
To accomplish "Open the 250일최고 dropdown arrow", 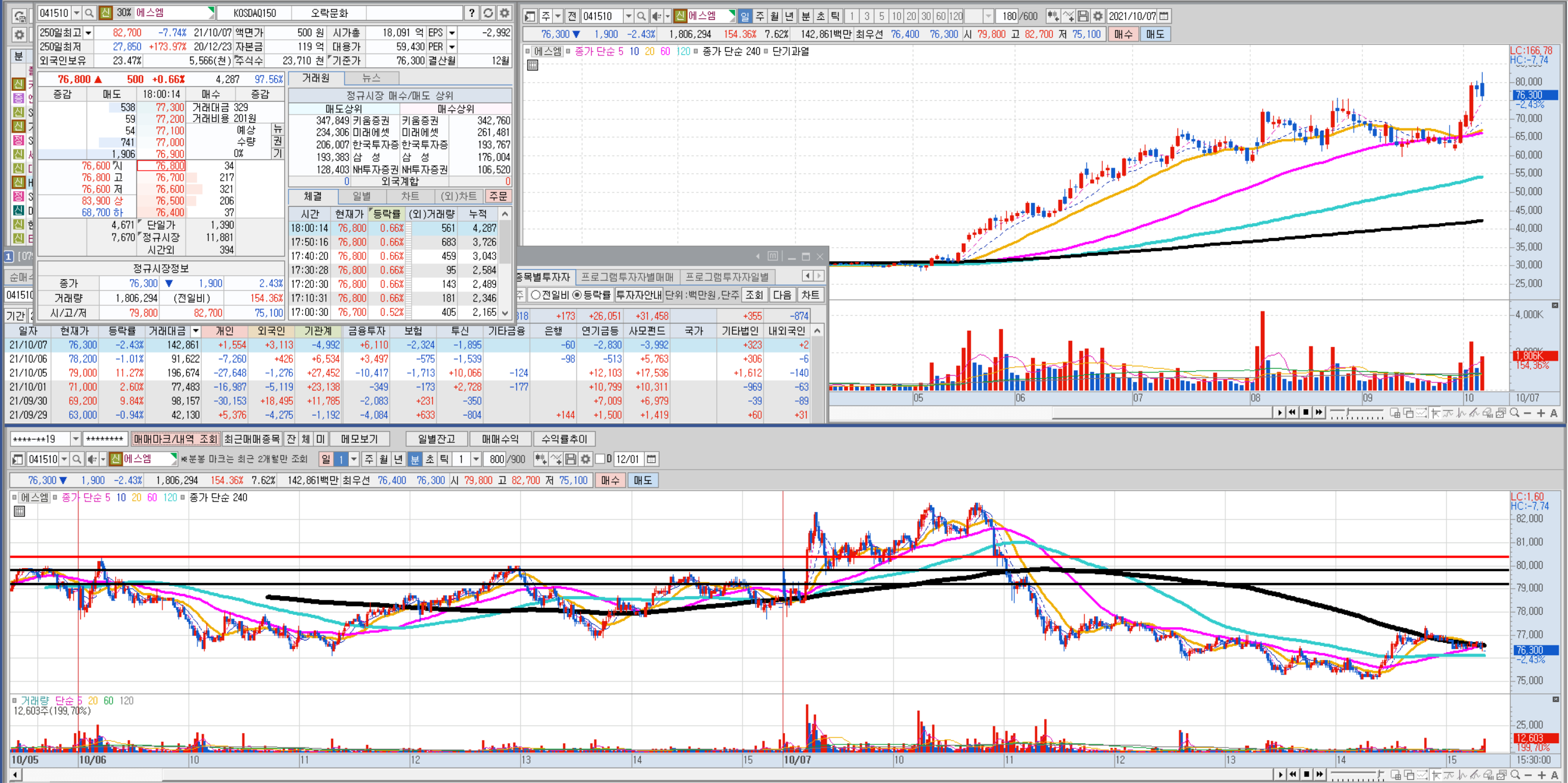I will (x=88, y=33).
